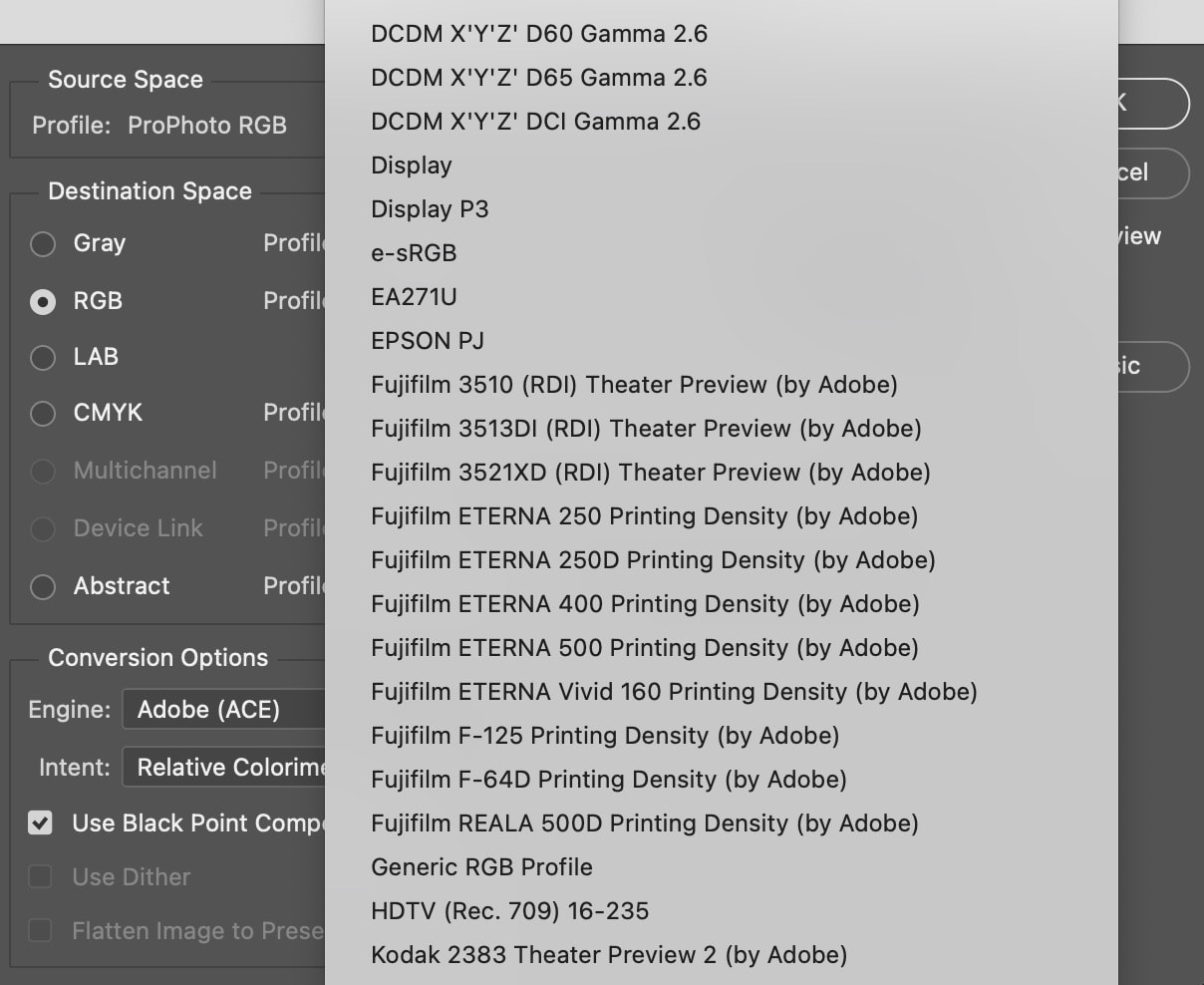Viewport: 1204px width, 985px height.
Task: Open the Intent dropdown showing Relative Colorimetric
Action: pos(224,768)
